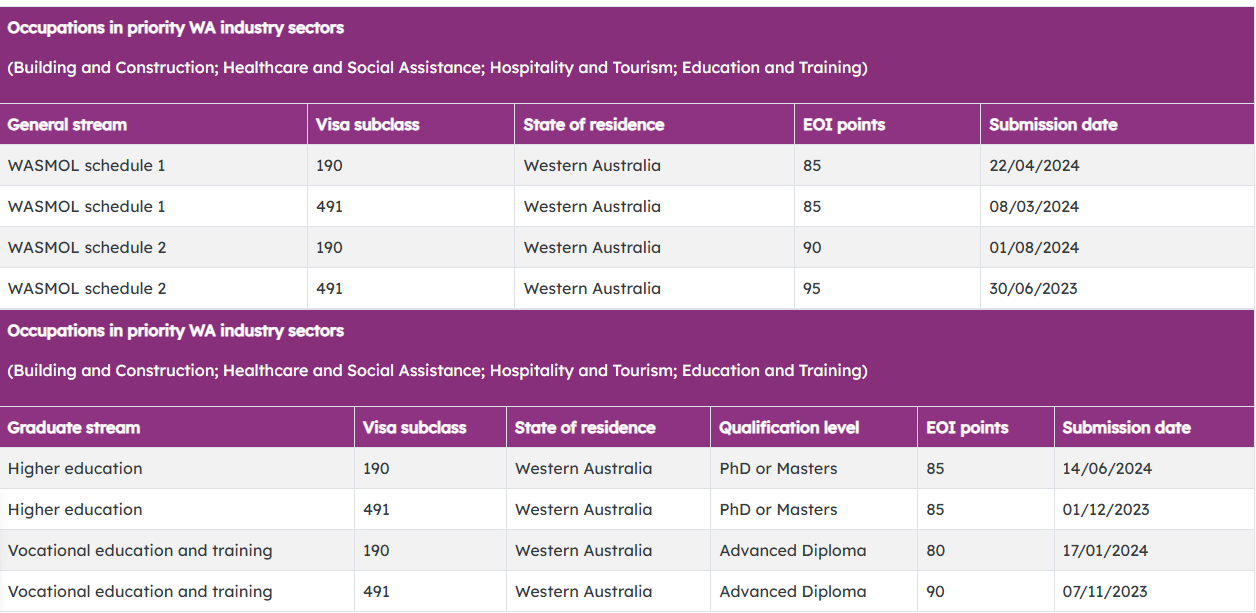Click the first Higher education row label
The height and width of the screenshot is (613, 1256).
point(75,469)
